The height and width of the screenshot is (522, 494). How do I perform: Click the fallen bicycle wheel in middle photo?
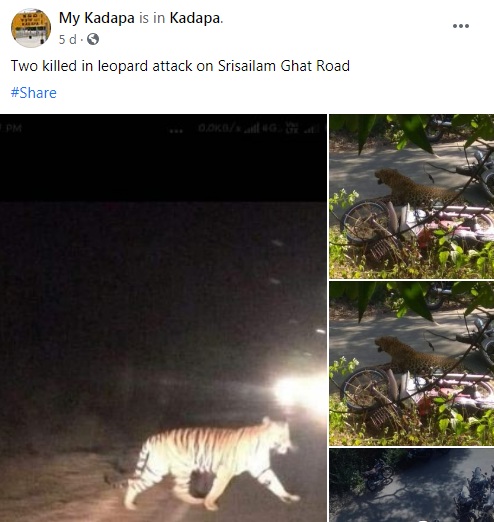click(365, 388)
